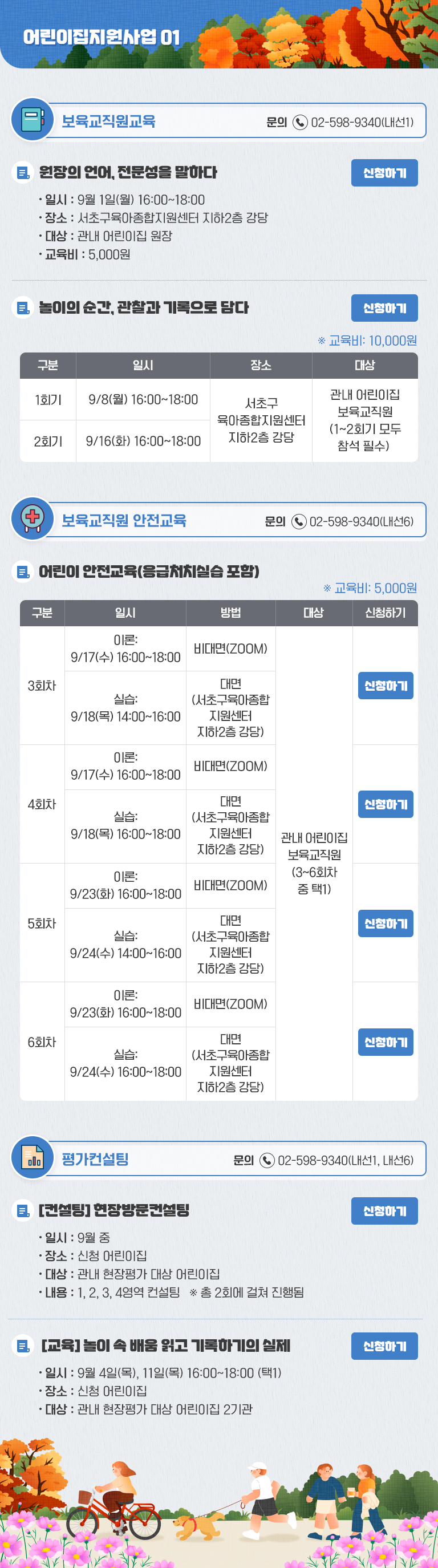Apply for 놀이 속 배움 교육 via 신청하기
The width and height of the screenshot is (438, 1568).
coord(384,1346)
